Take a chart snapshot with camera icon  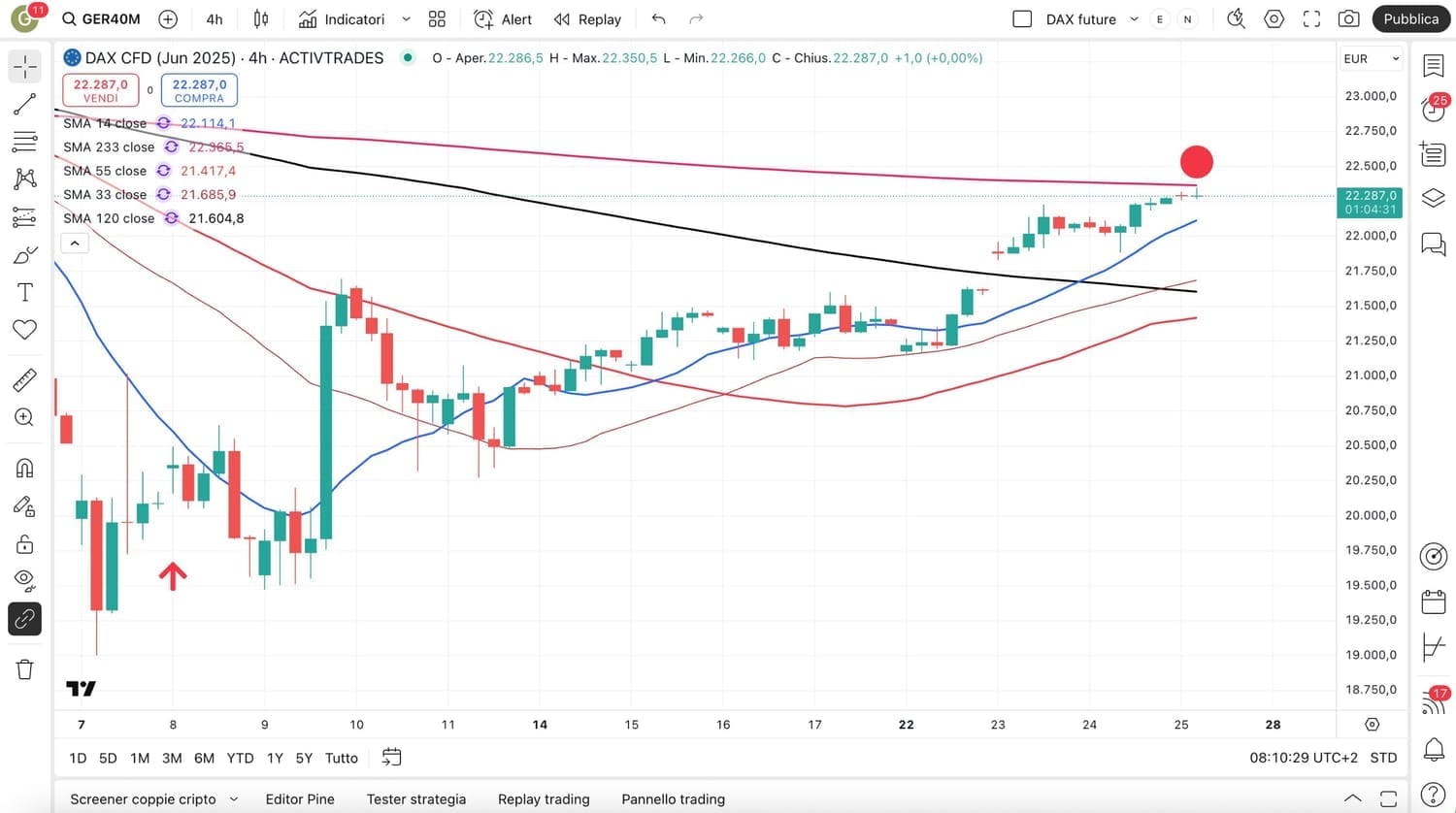pyautogui.click(x=1348, y=18)
